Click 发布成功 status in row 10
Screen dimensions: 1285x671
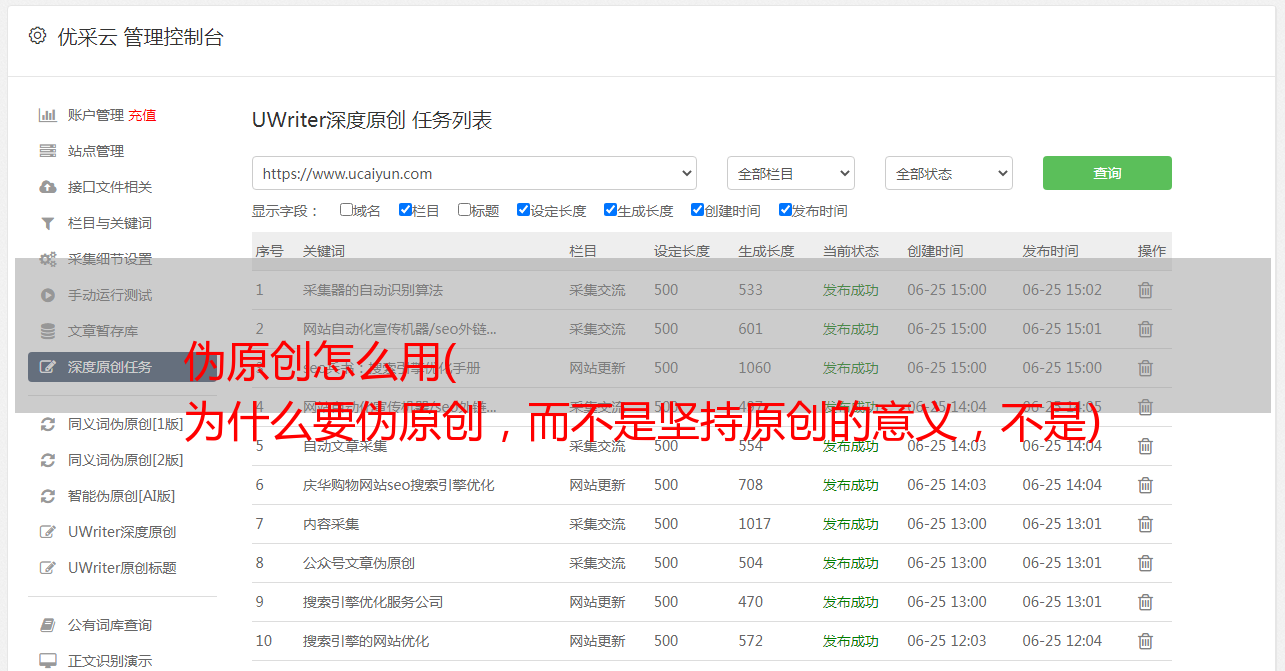tap(851, 641)
